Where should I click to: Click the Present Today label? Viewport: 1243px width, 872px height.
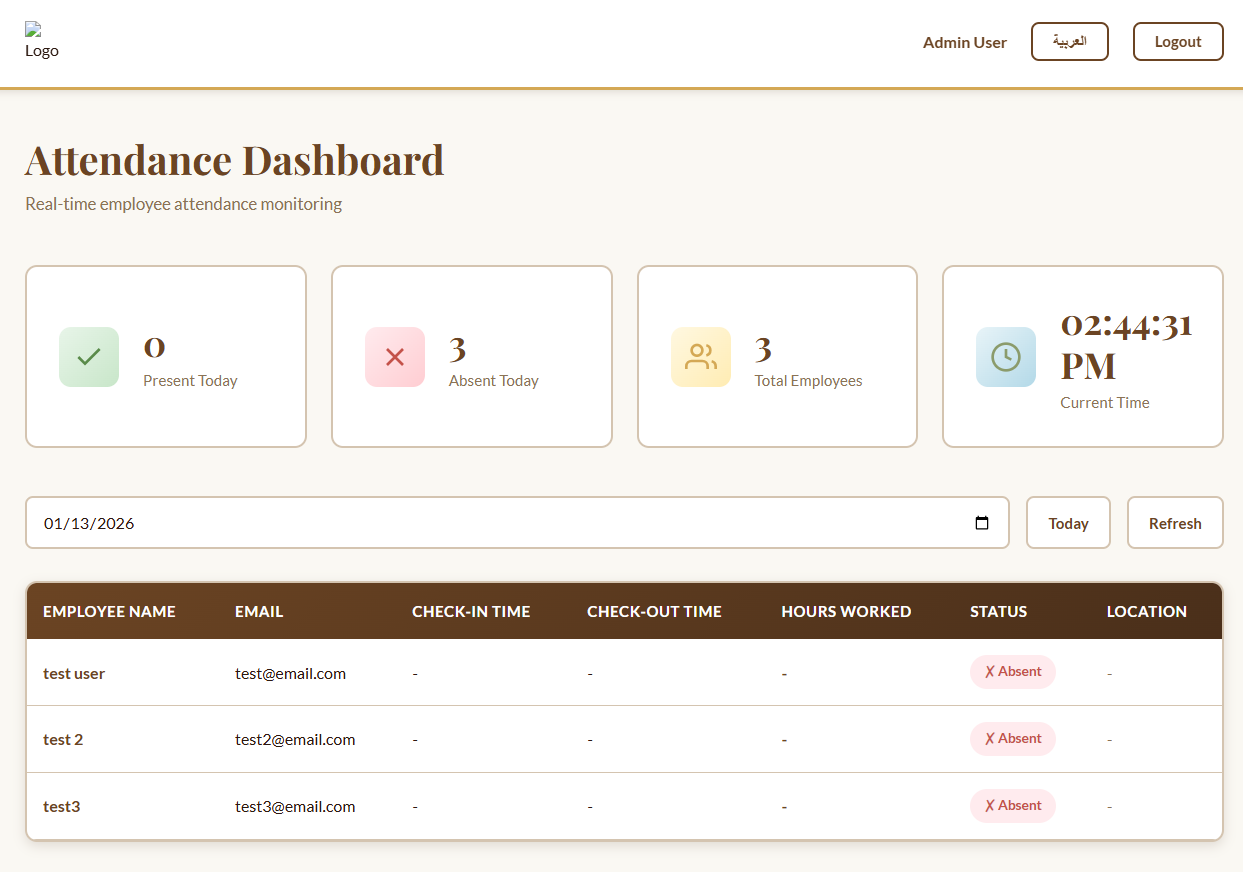pyautogui.click(x=190, y=380)
